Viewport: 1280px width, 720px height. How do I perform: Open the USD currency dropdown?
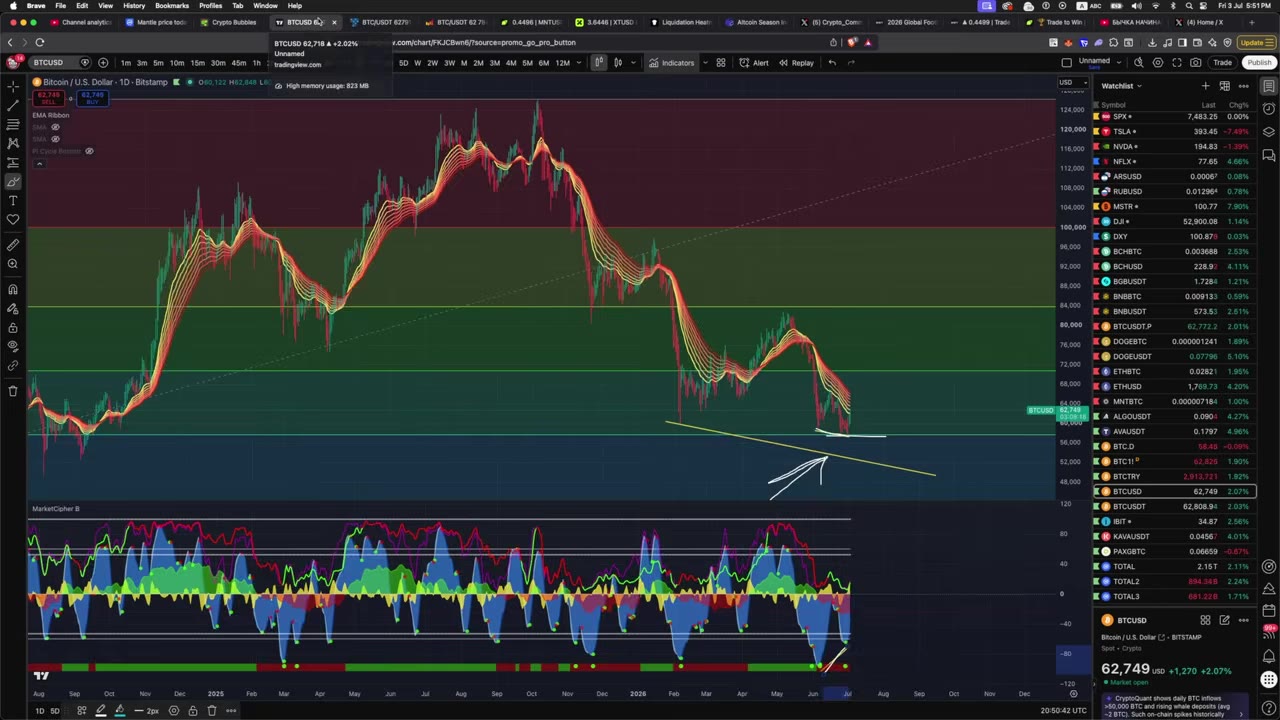click(1068, 82)
